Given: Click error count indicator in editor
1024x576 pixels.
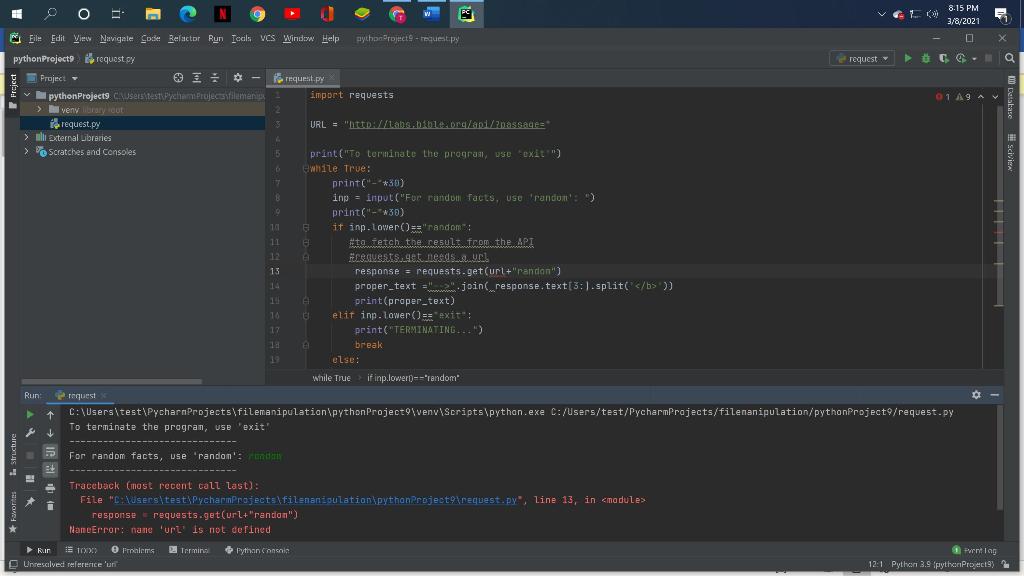Looking at the screenshot, I should pos(942,97).
